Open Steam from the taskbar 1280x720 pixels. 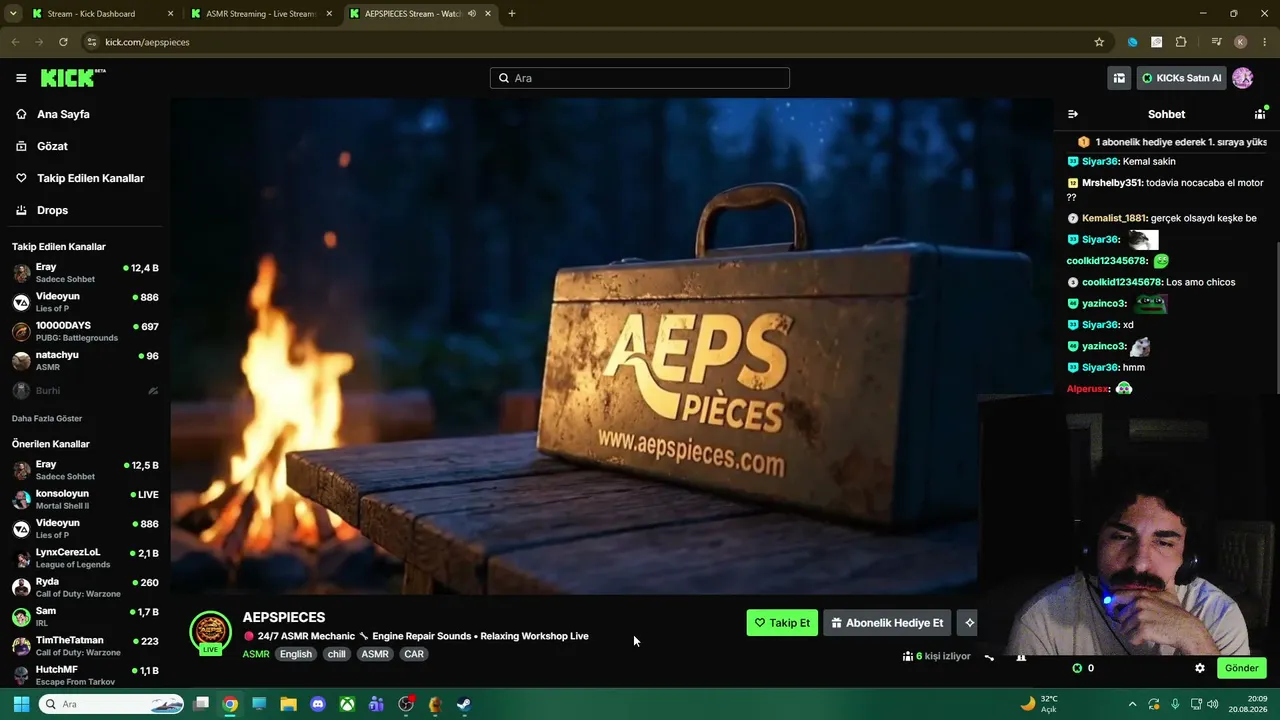pyautogui.click(x=464, y=704)
